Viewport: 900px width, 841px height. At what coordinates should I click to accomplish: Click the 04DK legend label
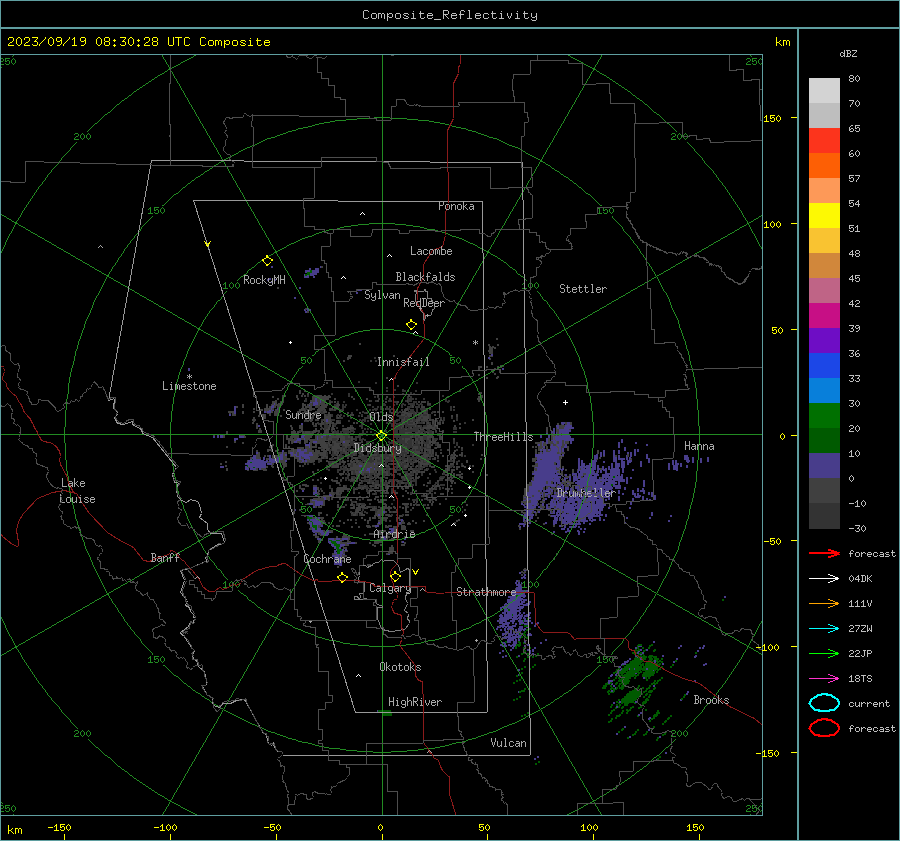[860, 578]
